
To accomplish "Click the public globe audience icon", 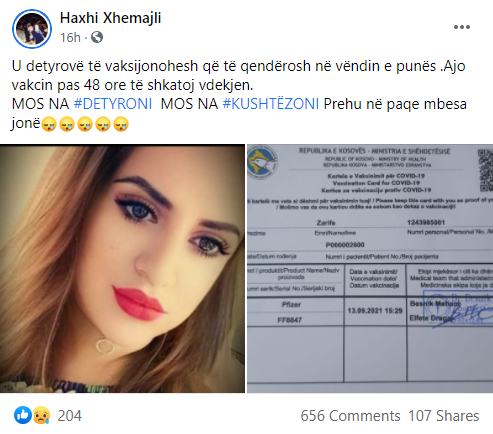I will (97, 37).
